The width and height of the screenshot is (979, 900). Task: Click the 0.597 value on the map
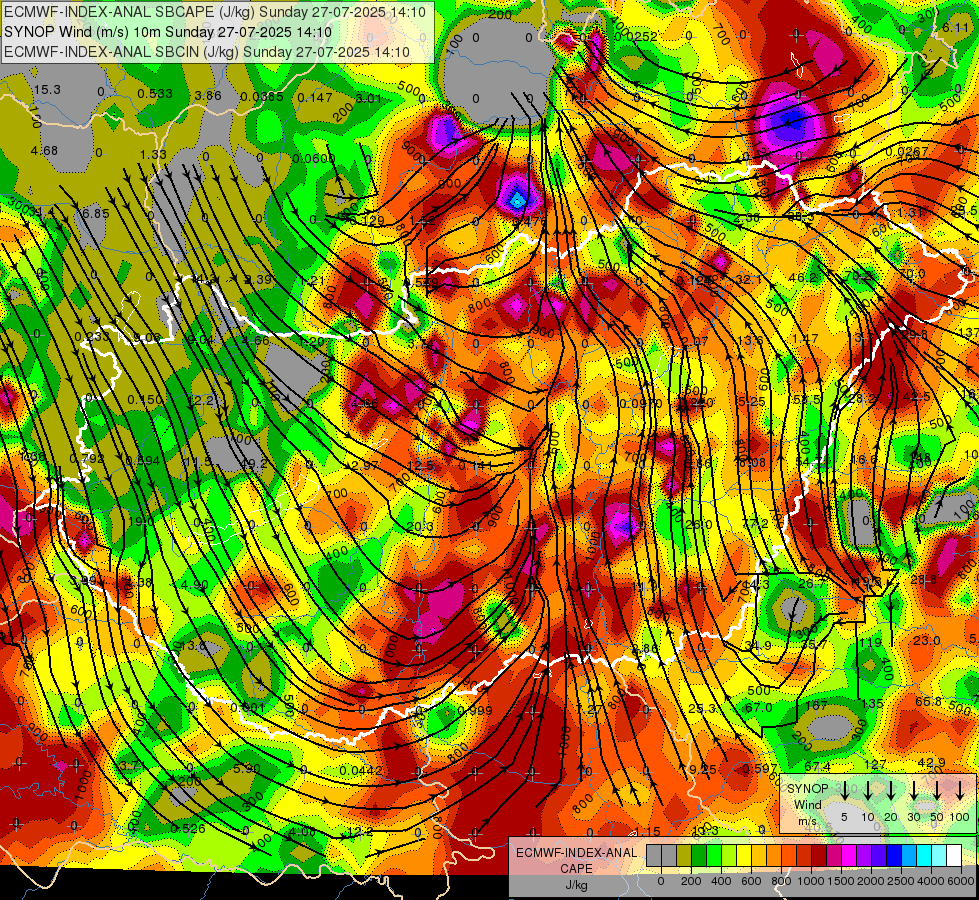759,769
